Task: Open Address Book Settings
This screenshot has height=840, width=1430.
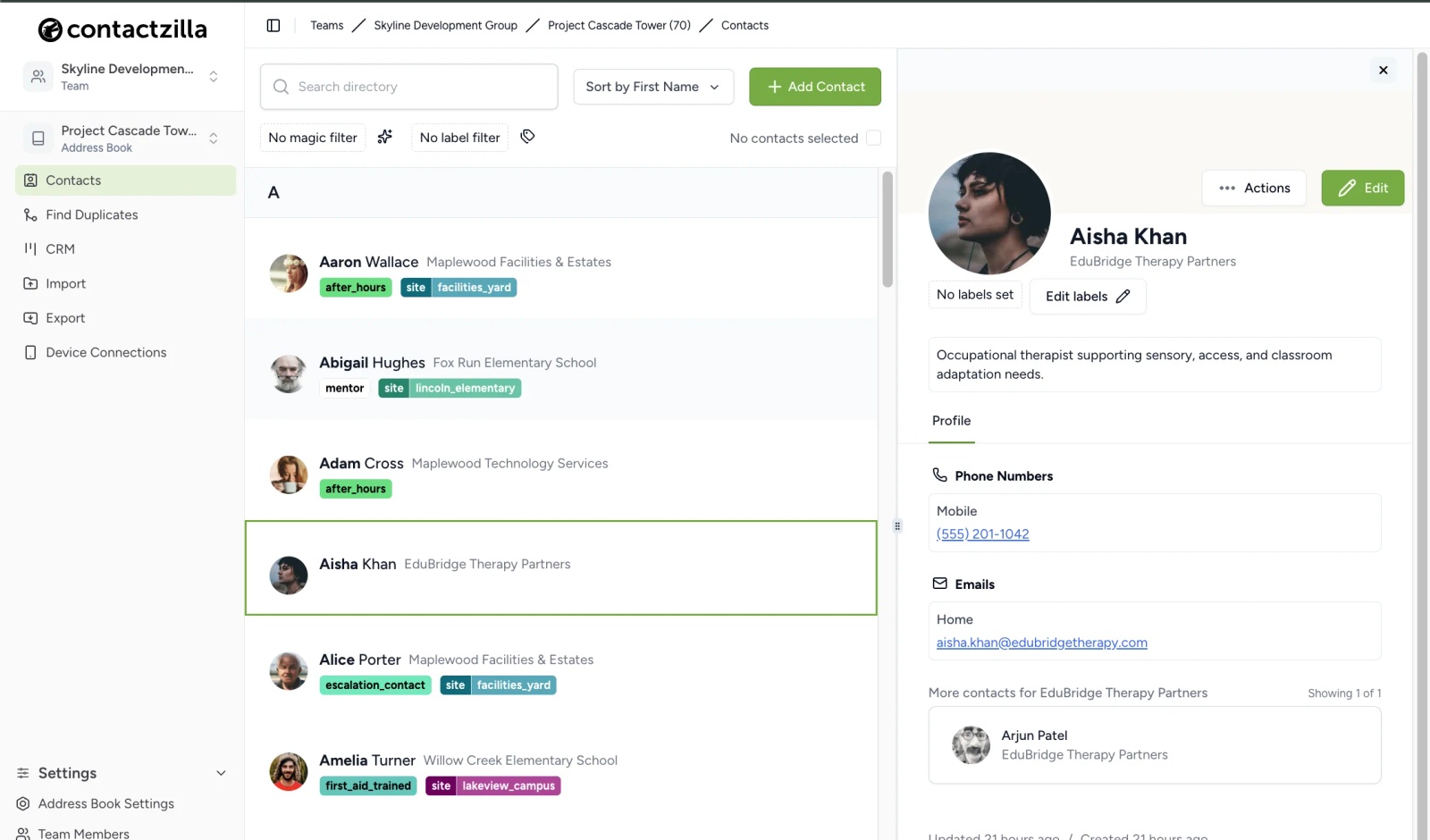Action: coord(96,803)
